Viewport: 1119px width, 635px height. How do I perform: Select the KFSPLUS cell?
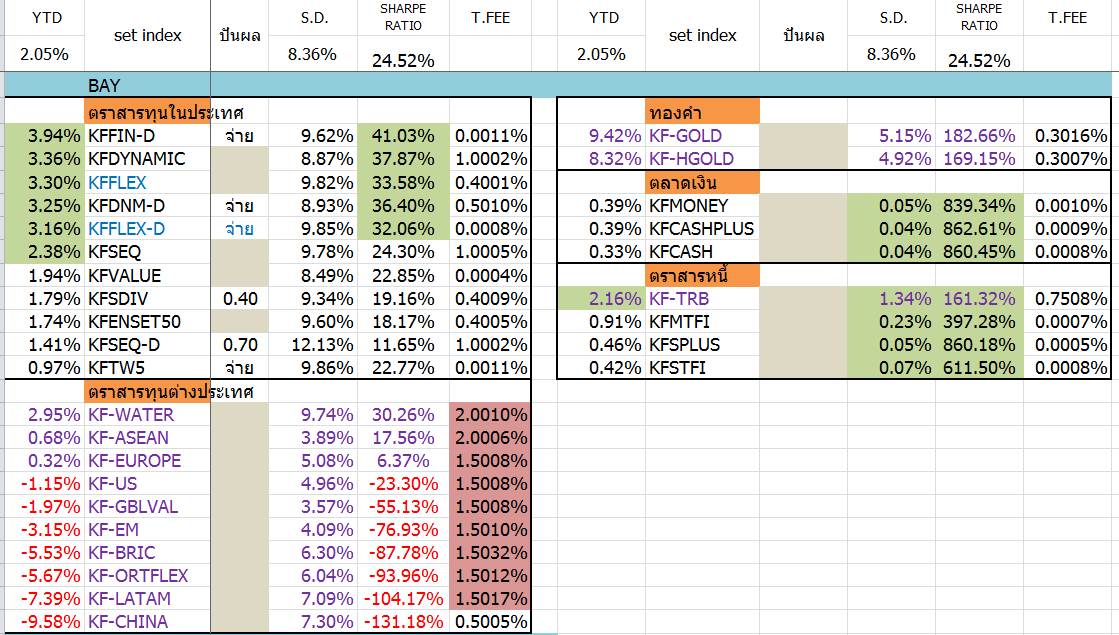[702, 345]
